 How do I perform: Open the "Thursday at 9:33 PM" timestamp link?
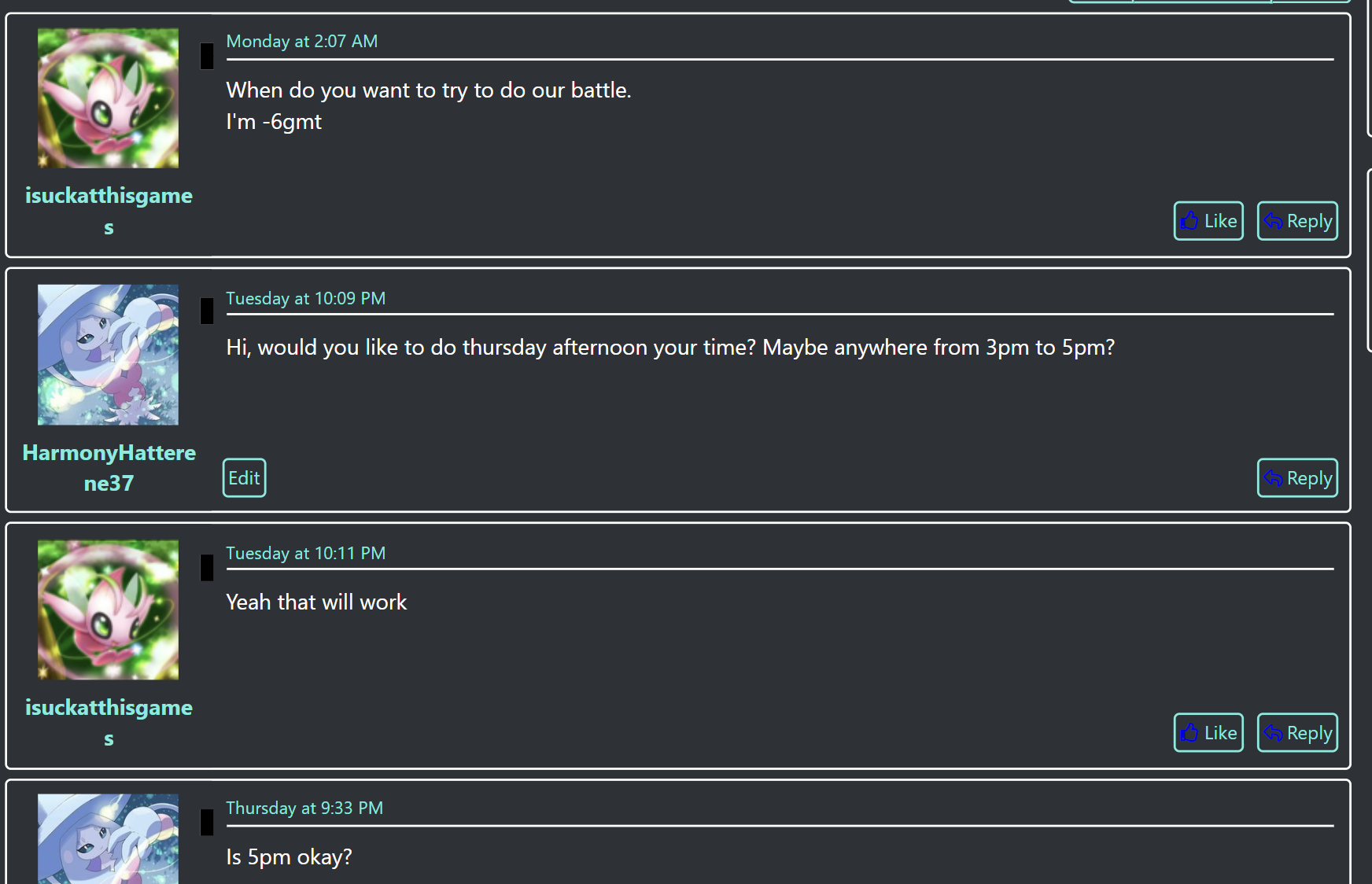pyautogui.click(x=304, y=808)
